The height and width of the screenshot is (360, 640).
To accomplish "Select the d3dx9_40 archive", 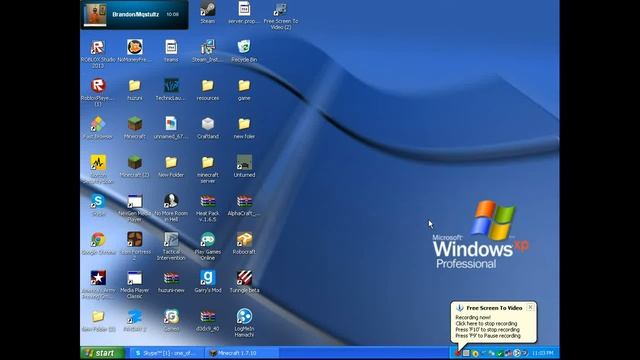I will 207,320.
